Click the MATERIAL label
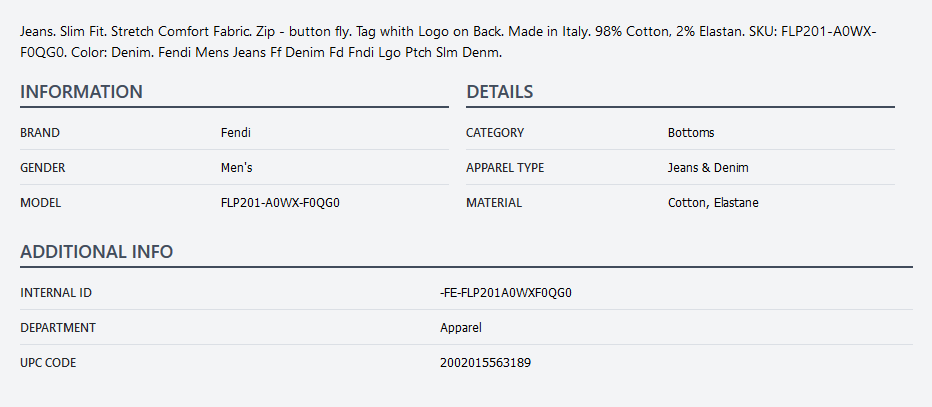 [494, 202]
